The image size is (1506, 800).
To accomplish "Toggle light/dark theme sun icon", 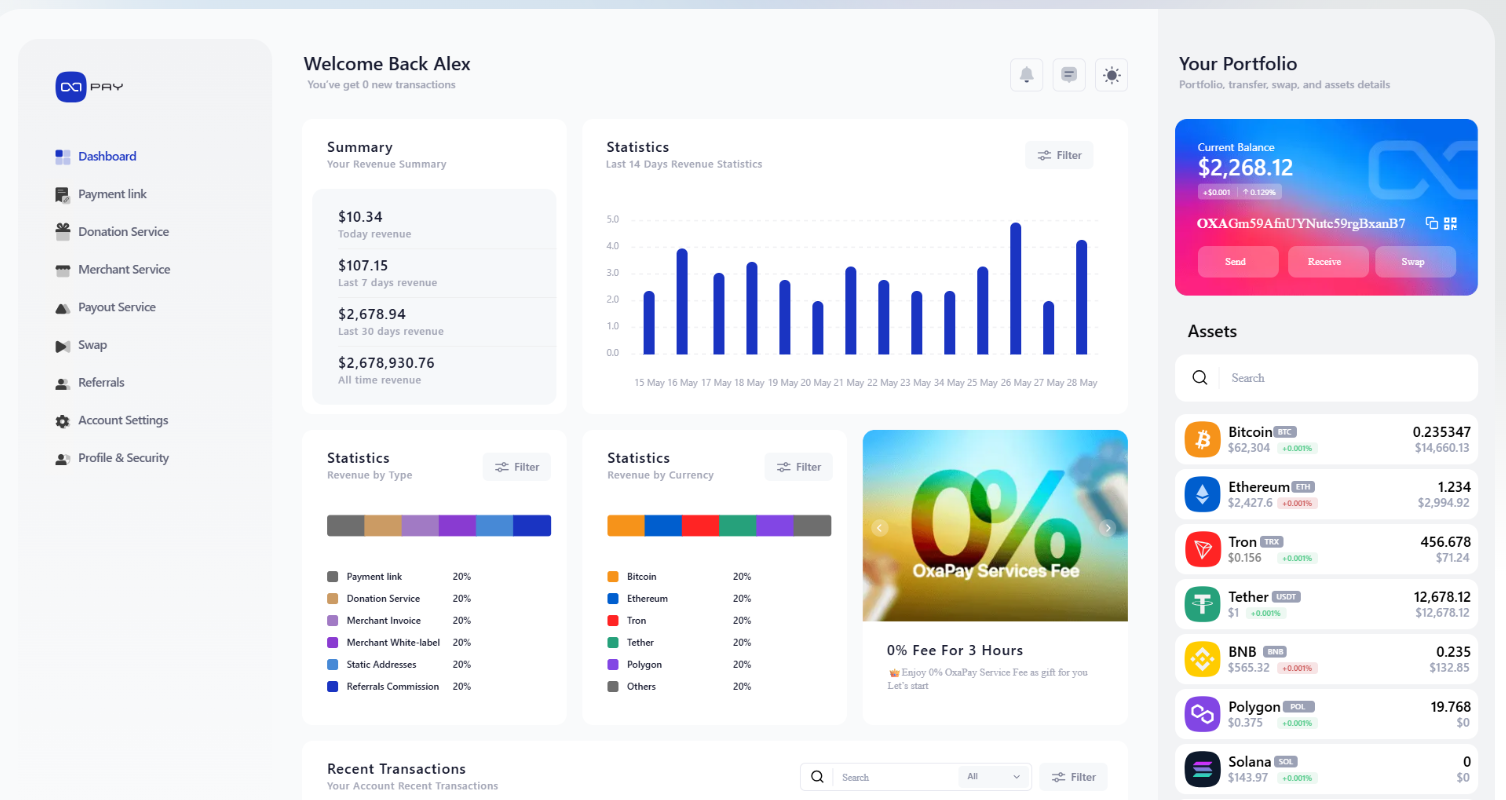I will [x=1111, y=75].
